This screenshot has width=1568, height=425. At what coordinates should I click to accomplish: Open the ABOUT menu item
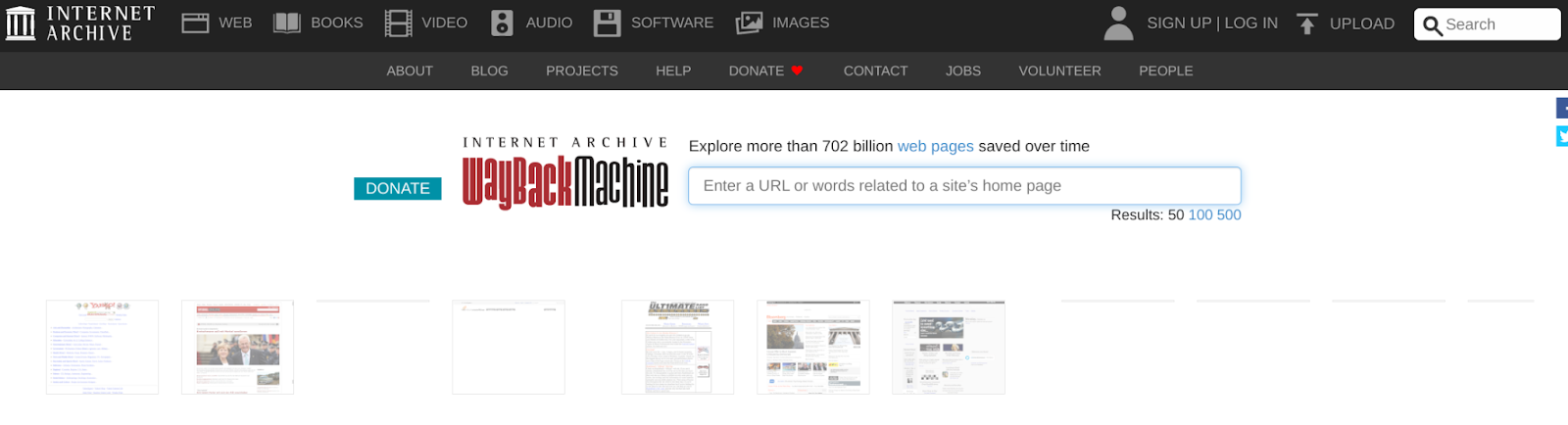point(410,71)
